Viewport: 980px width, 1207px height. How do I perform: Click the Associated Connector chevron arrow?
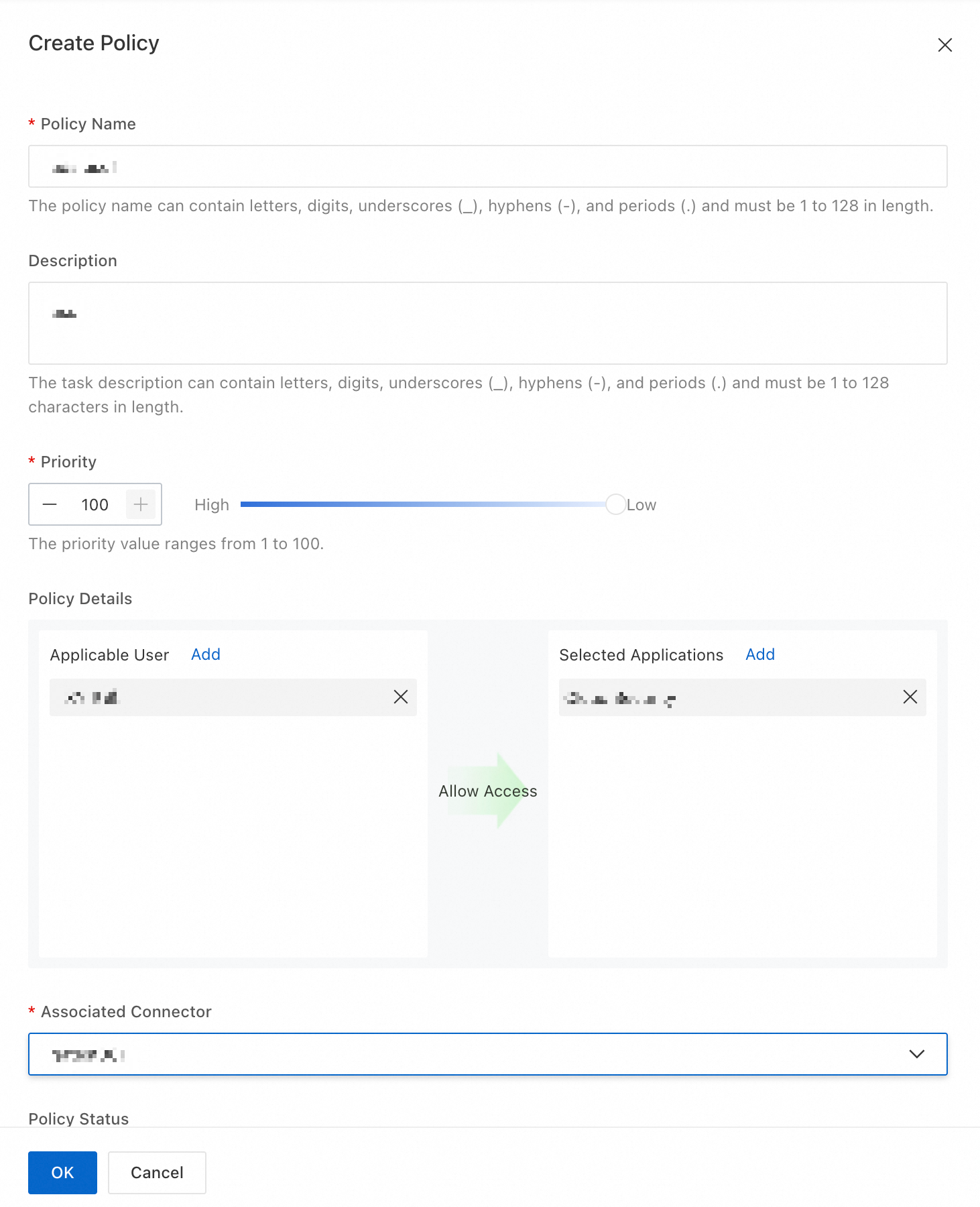[x=916, y=1054]
